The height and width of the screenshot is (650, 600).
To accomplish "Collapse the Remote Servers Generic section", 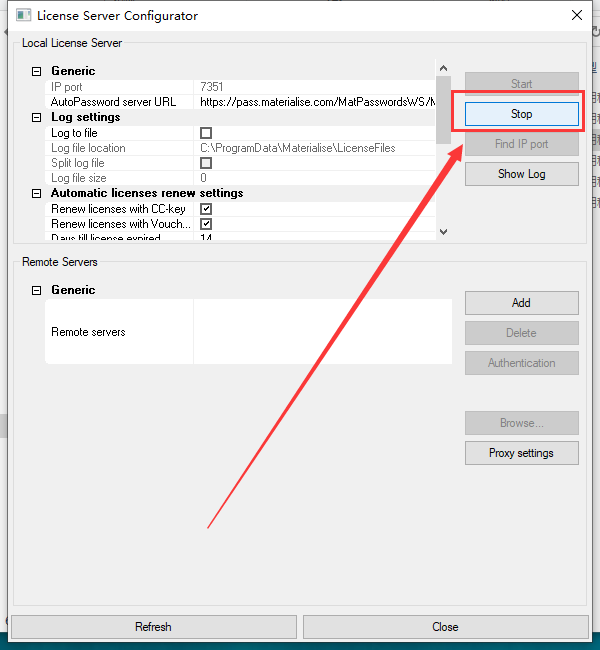I will [x=37, y=290].
